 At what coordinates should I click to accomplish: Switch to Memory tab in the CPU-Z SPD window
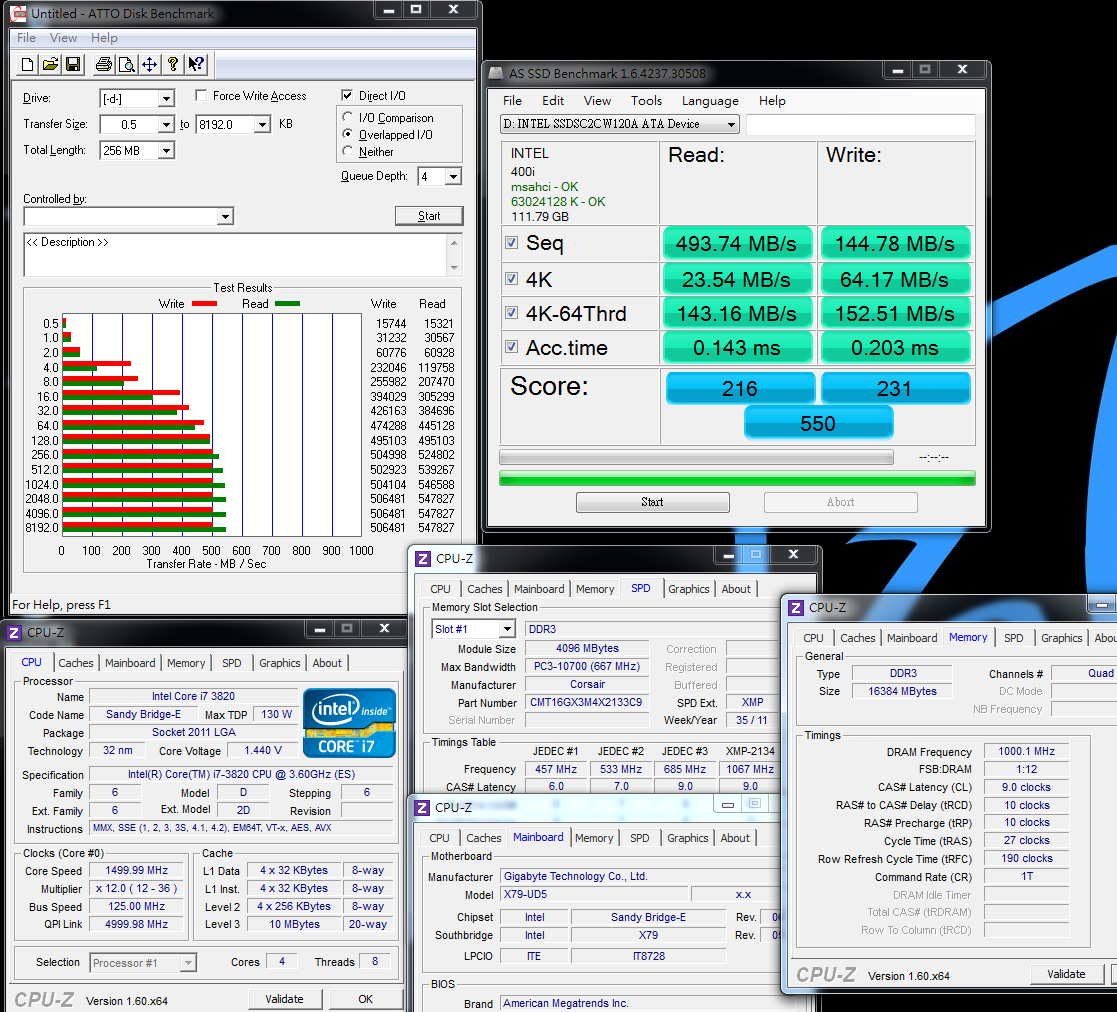pos(595,589)
